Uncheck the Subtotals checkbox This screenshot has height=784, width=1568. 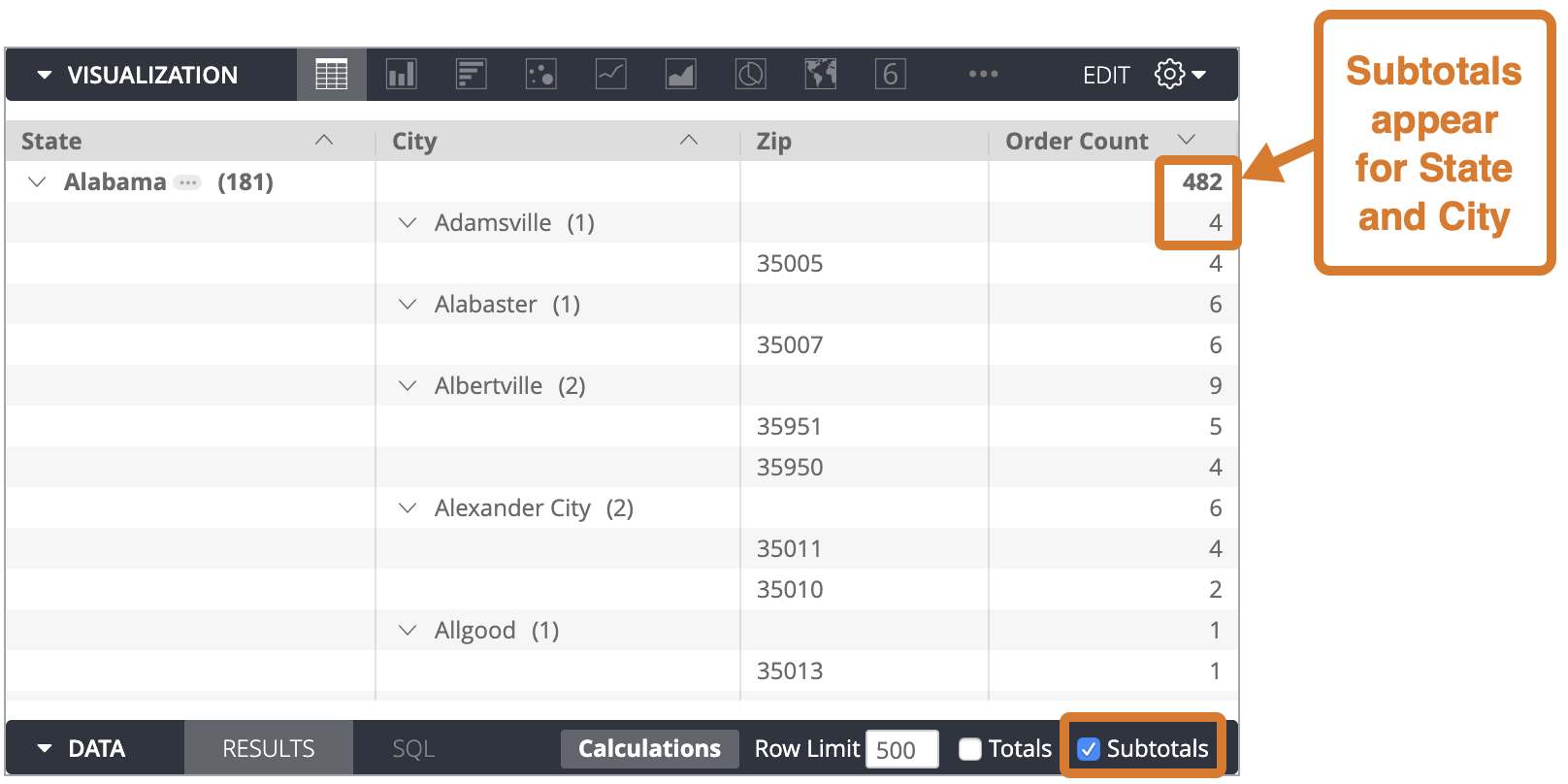(x=1089, y=749)
